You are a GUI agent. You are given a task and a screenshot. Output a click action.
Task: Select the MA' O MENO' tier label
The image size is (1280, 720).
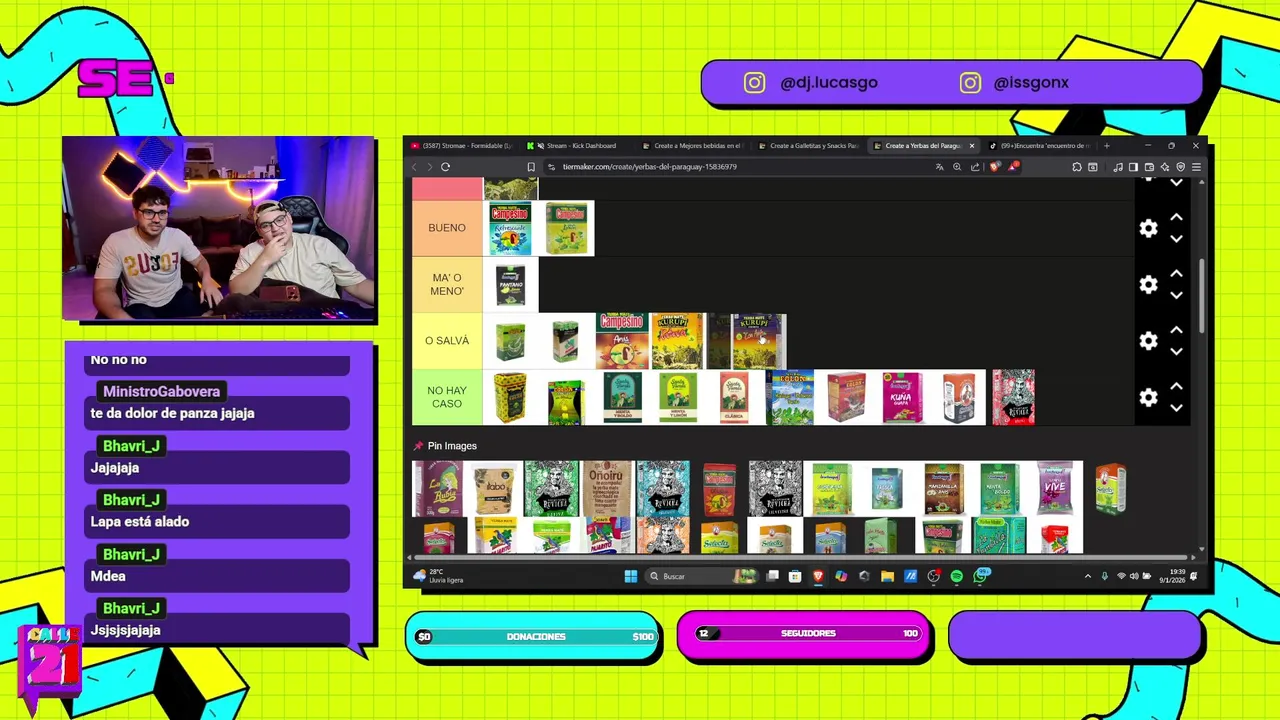click(x=447, y=284)
